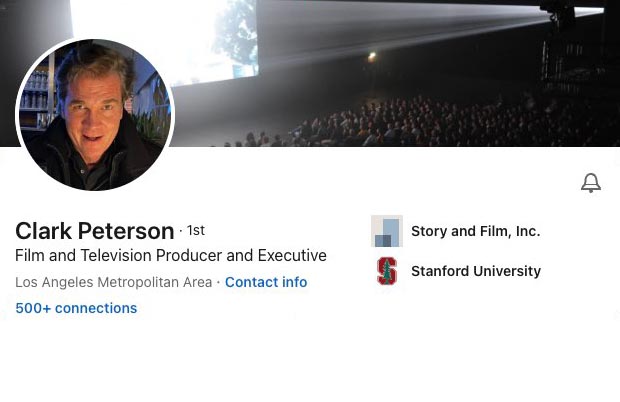Click the Los Angeles Metropolitan Area location text
This screenshot has height=402, width=620.
[x=113, y=282]
